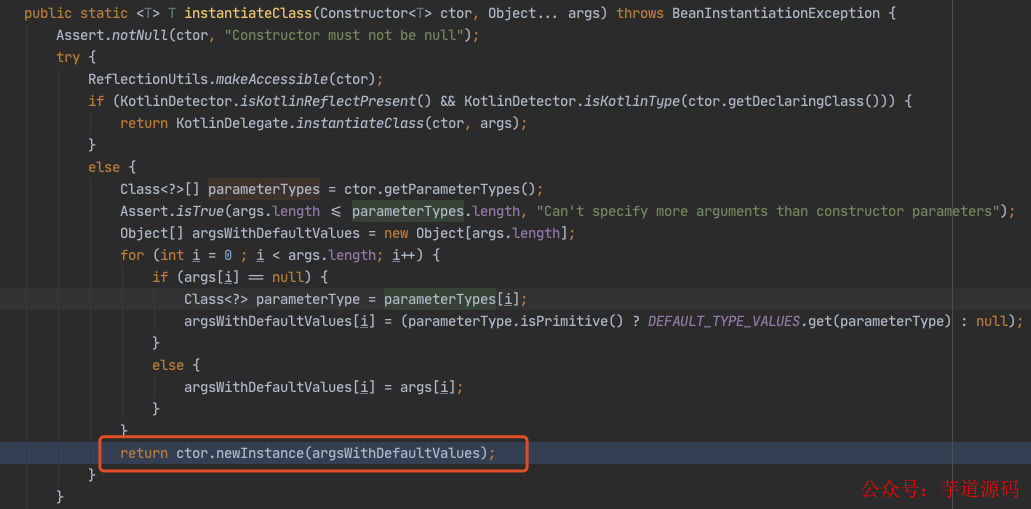Click the 'public' keyword in the method signature
The image size is (1031, 509).
coord(48,13)
